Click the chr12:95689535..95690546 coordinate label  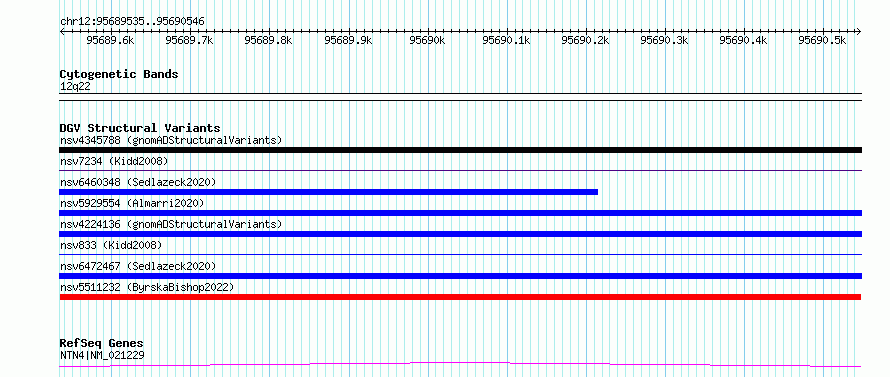pos(132,22)
